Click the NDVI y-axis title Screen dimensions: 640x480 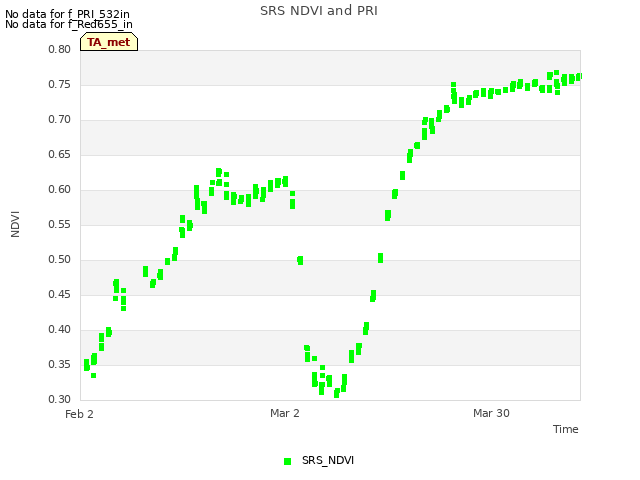pyautogui.click(x=16, y=224)
